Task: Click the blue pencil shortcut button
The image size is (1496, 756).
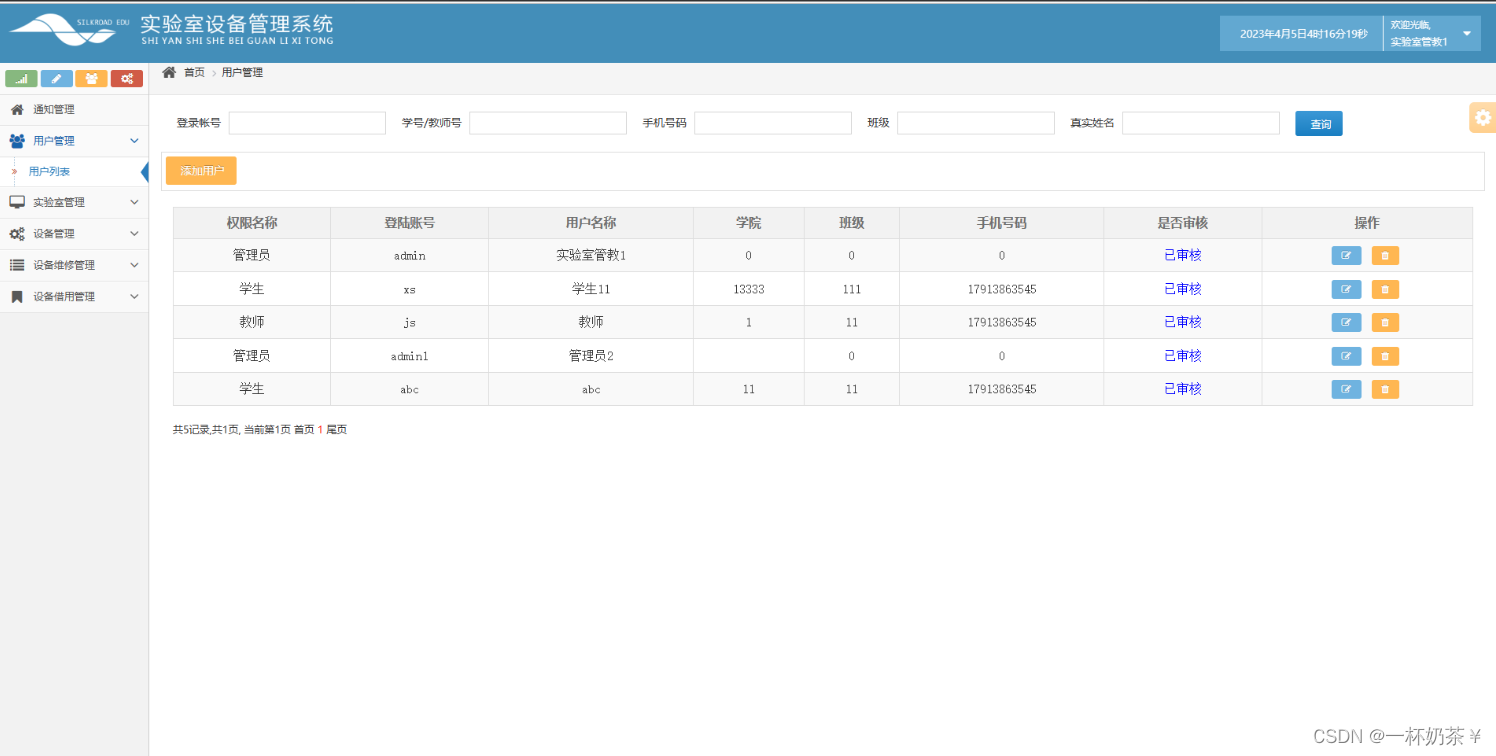Action: (x=56, y=79)
